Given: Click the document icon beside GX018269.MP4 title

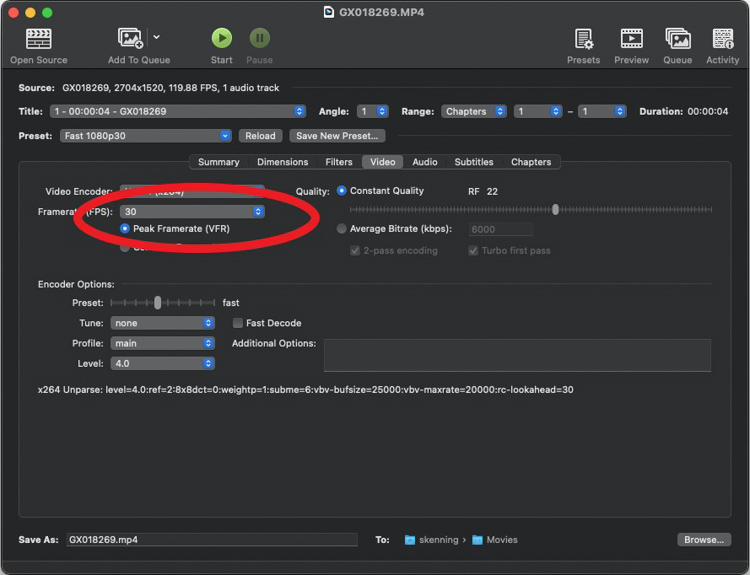Looking at the screenshot, I should pos(329,12).
